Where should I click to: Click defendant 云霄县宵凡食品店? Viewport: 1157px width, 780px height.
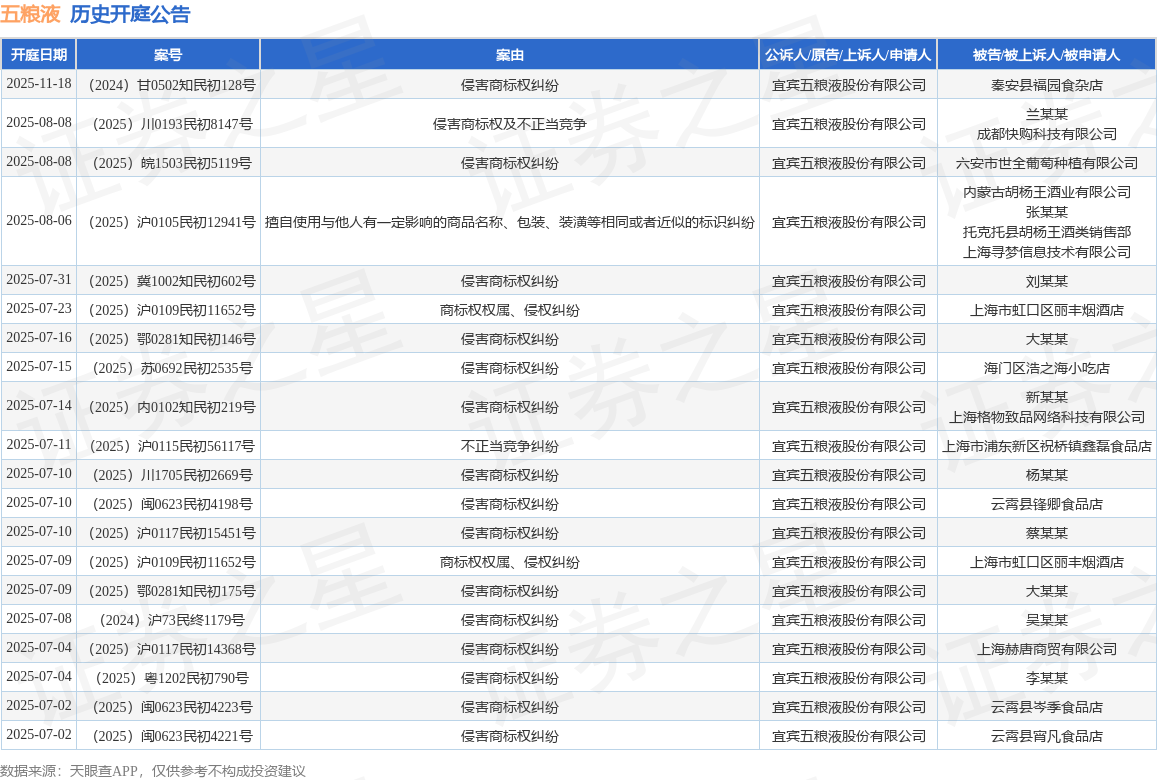[x=1046, y=736]
